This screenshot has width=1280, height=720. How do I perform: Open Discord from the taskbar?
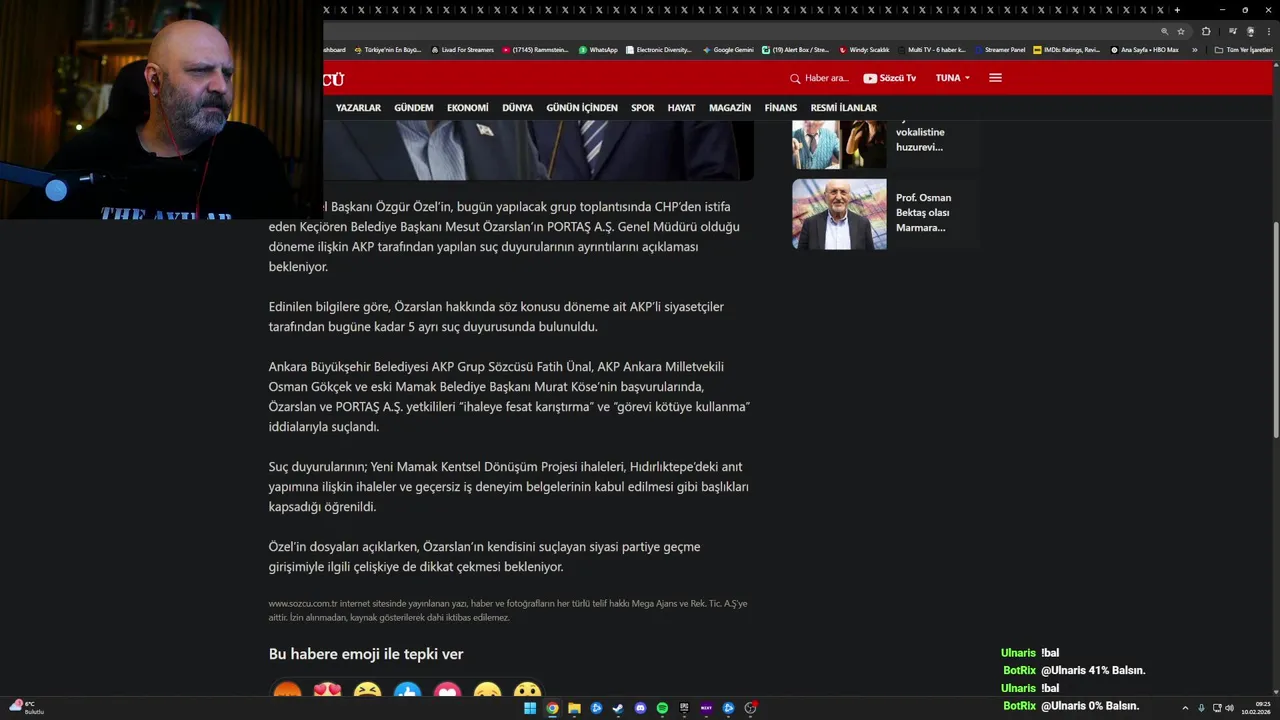640,708
